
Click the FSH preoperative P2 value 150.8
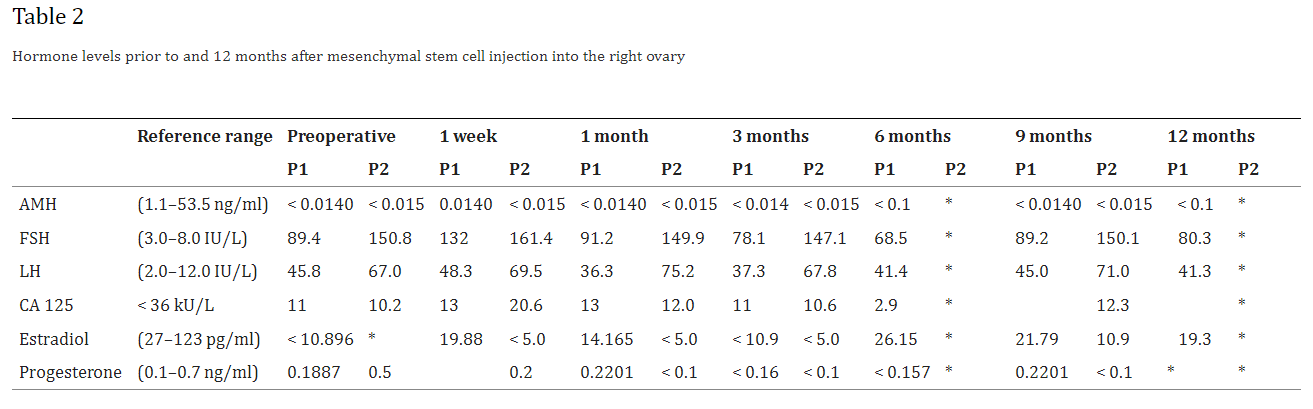click(x=389, y=238)
